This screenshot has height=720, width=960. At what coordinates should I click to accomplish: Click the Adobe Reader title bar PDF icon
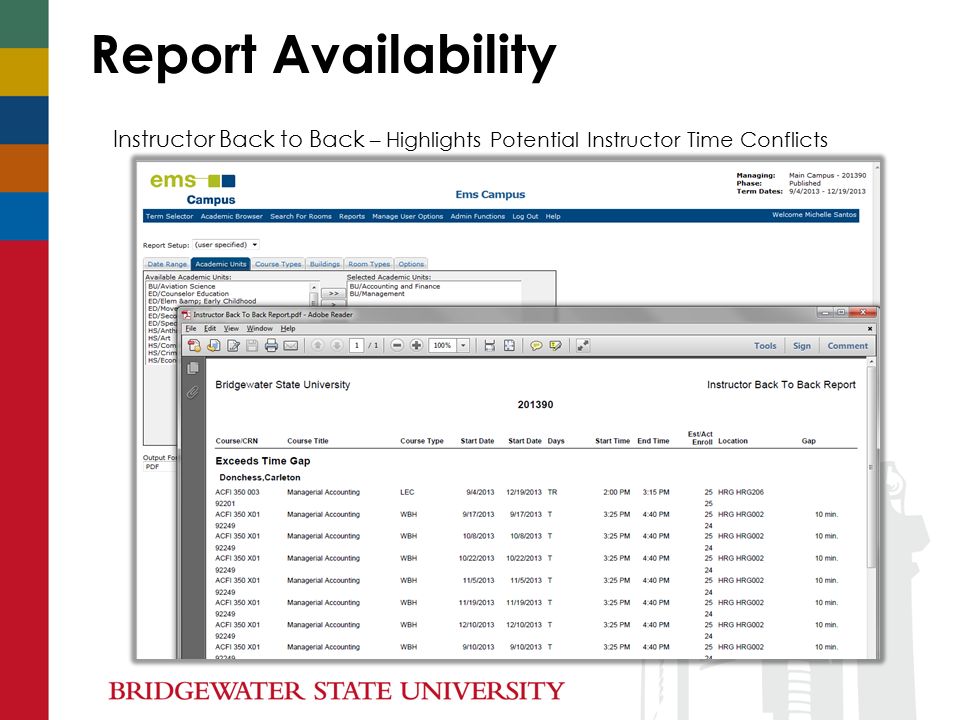[x=186, y=315]
